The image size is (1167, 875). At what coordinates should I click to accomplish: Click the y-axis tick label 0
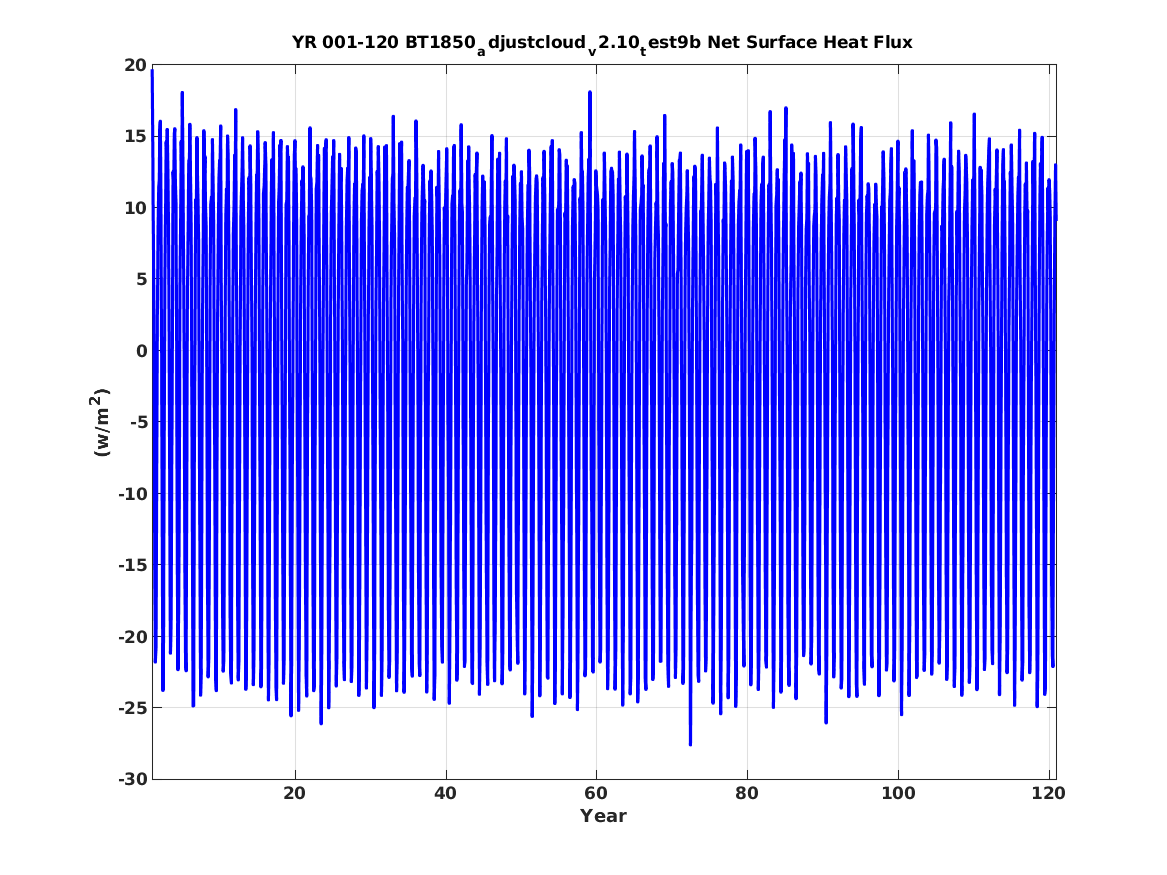[x=142, y=351]
